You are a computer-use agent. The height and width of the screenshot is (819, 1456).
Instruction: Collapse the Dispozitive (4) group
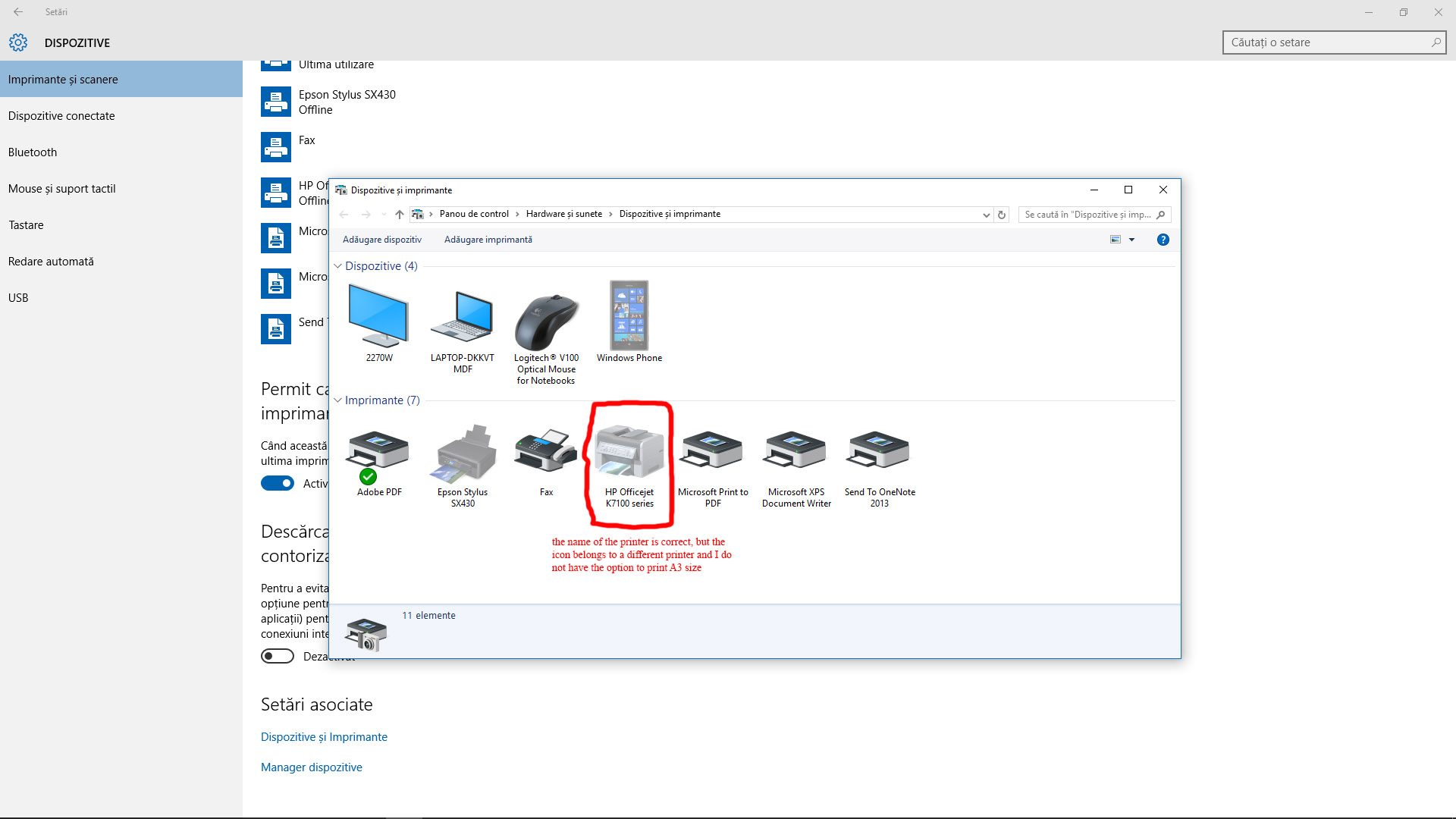337,266
